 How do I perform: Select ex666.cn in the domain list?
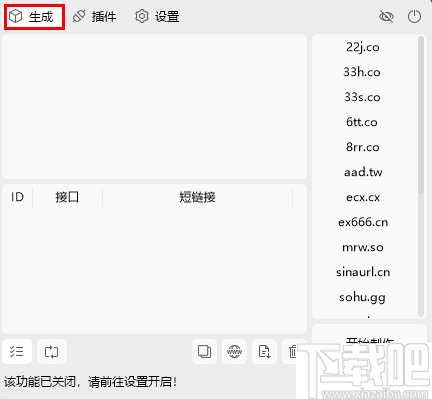pyautogui.click(x=363, y=222)
